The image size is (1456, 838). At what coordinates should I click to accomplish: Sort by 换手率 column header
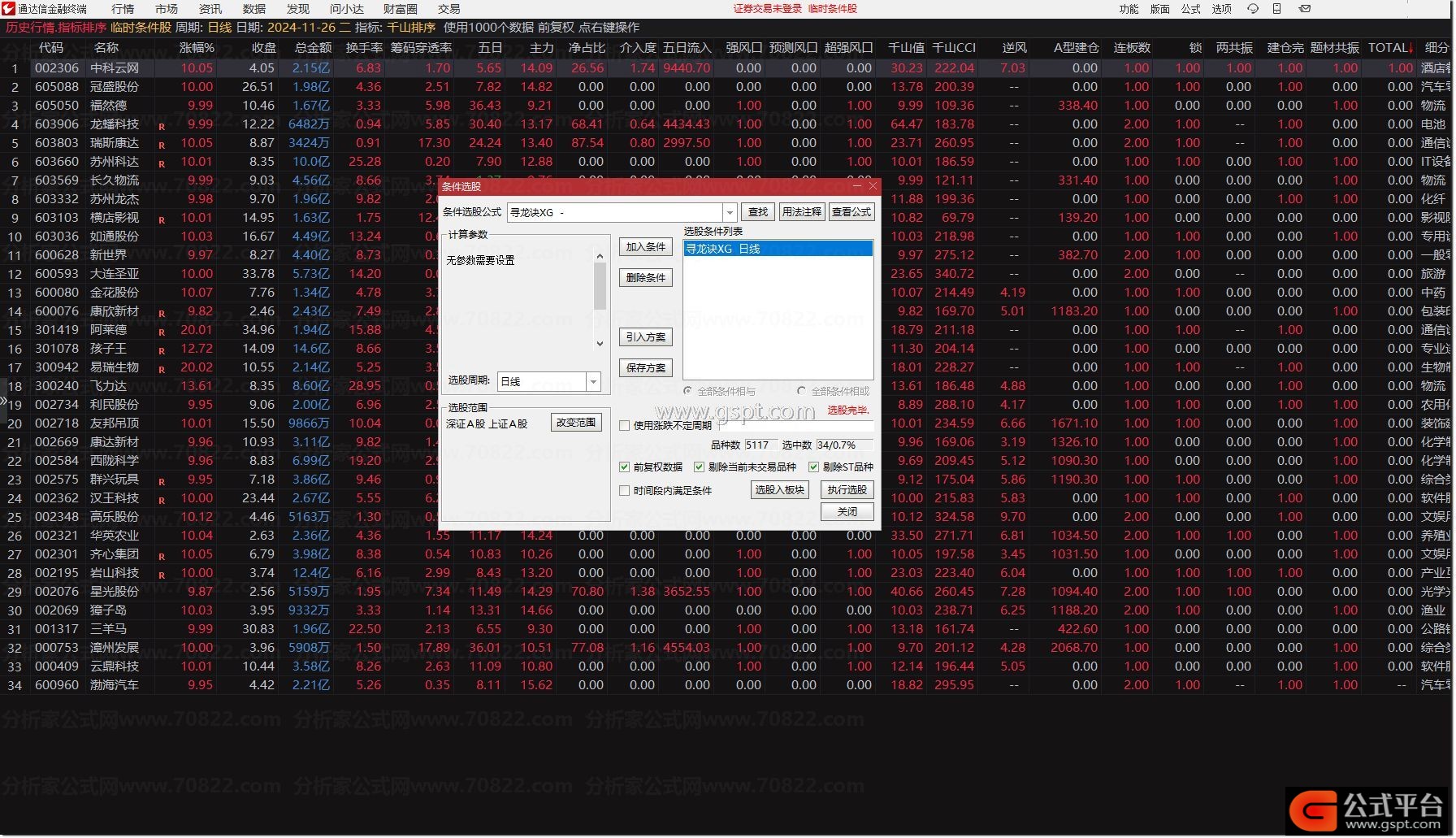click(x=364, y=48)
